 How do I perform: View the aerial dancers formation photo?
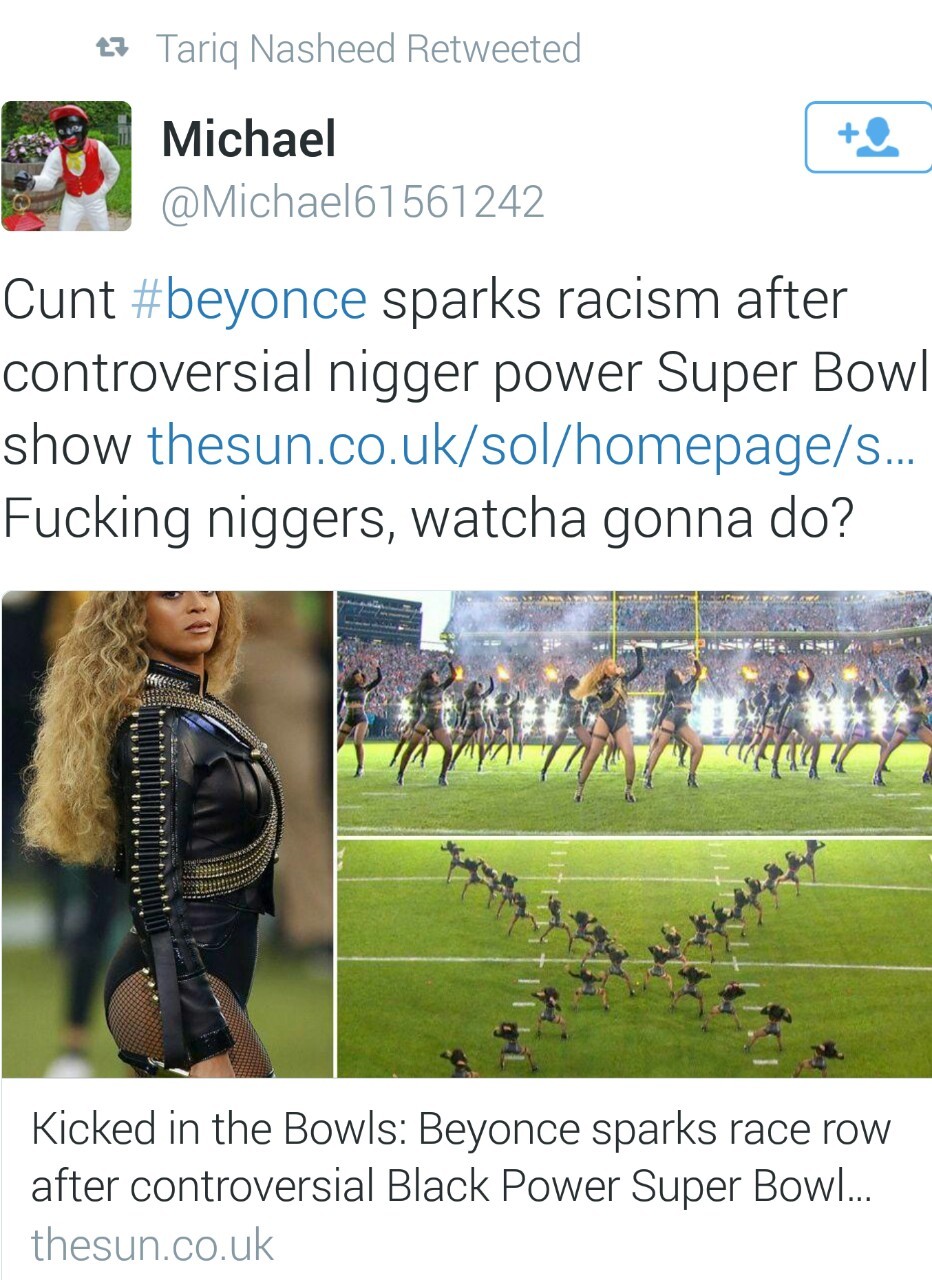coord(634,958)
